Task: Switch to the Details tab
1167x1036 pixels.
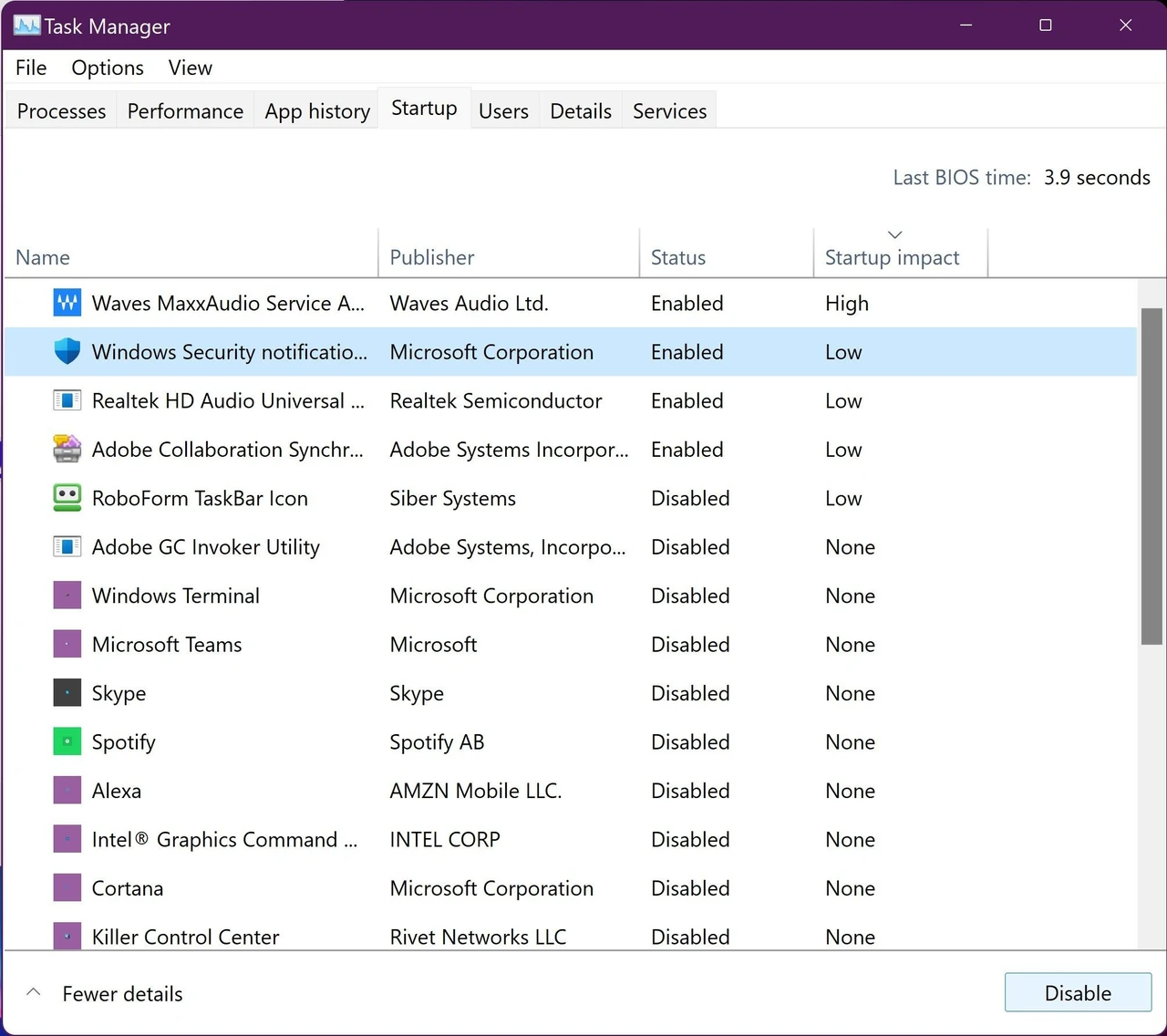Action: point(581,110)
